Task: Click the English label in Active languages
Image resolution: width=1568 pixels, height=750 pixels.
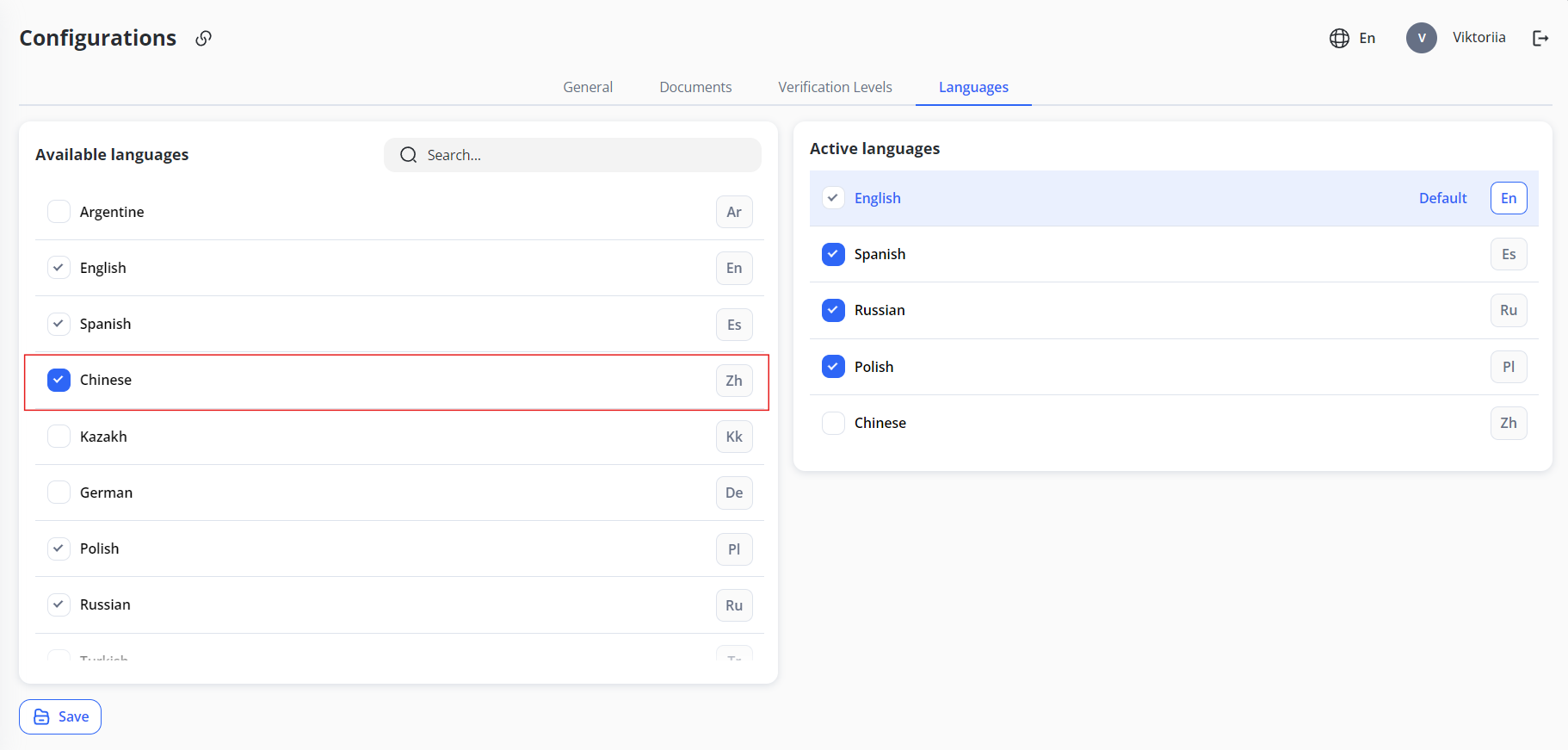Action: pos(877,198)
